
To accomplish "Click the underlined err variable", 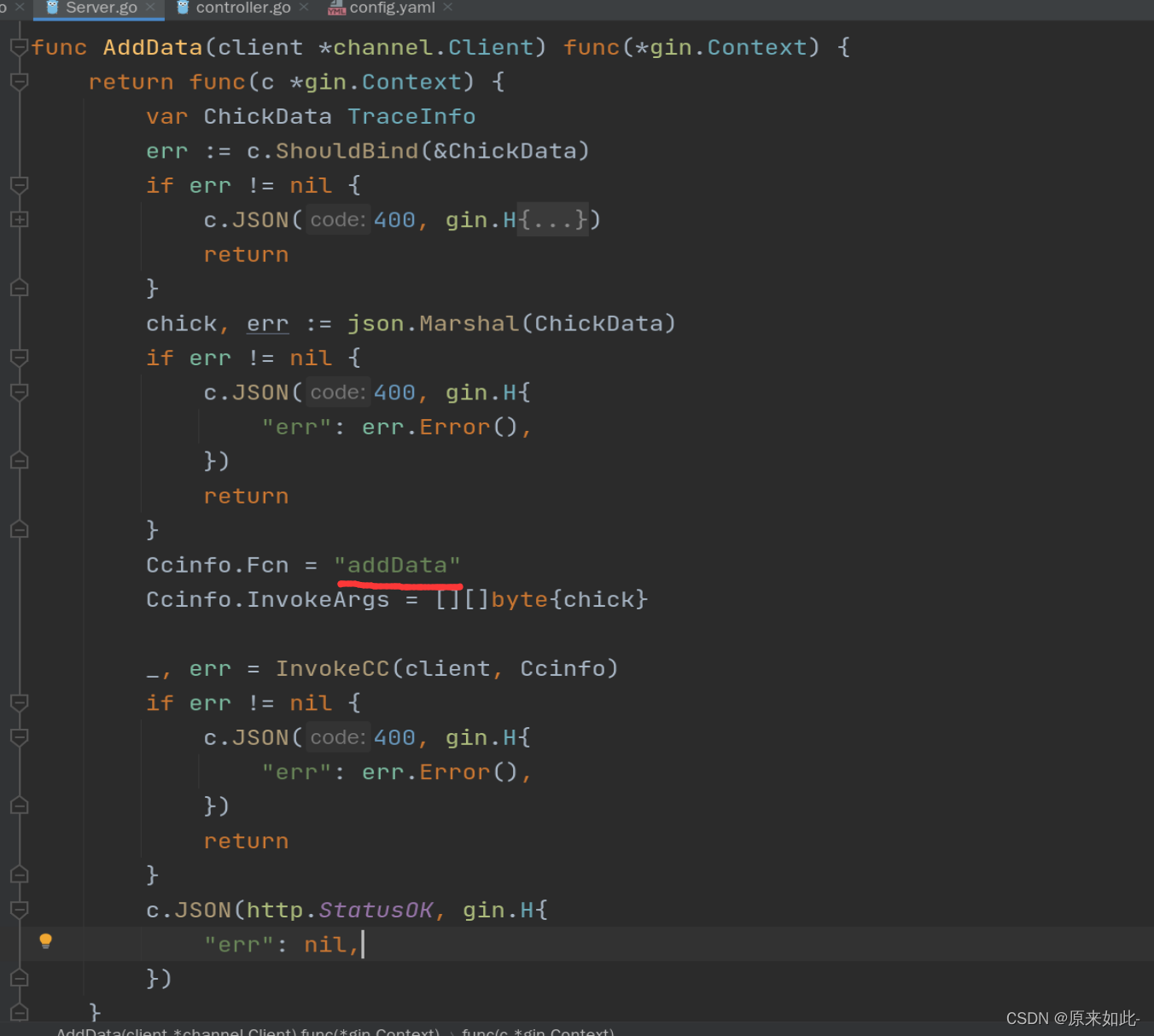I will [268, 323].
